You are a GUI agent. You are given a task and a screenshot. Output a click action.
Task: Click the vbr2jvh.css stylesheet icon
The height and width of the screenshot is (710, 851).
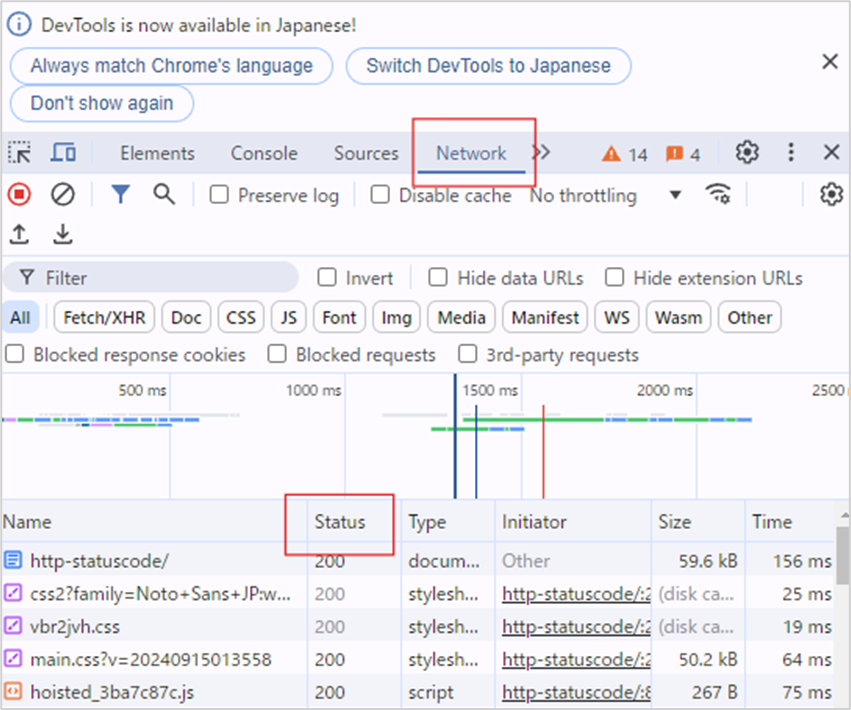click(x=13, y=626)
